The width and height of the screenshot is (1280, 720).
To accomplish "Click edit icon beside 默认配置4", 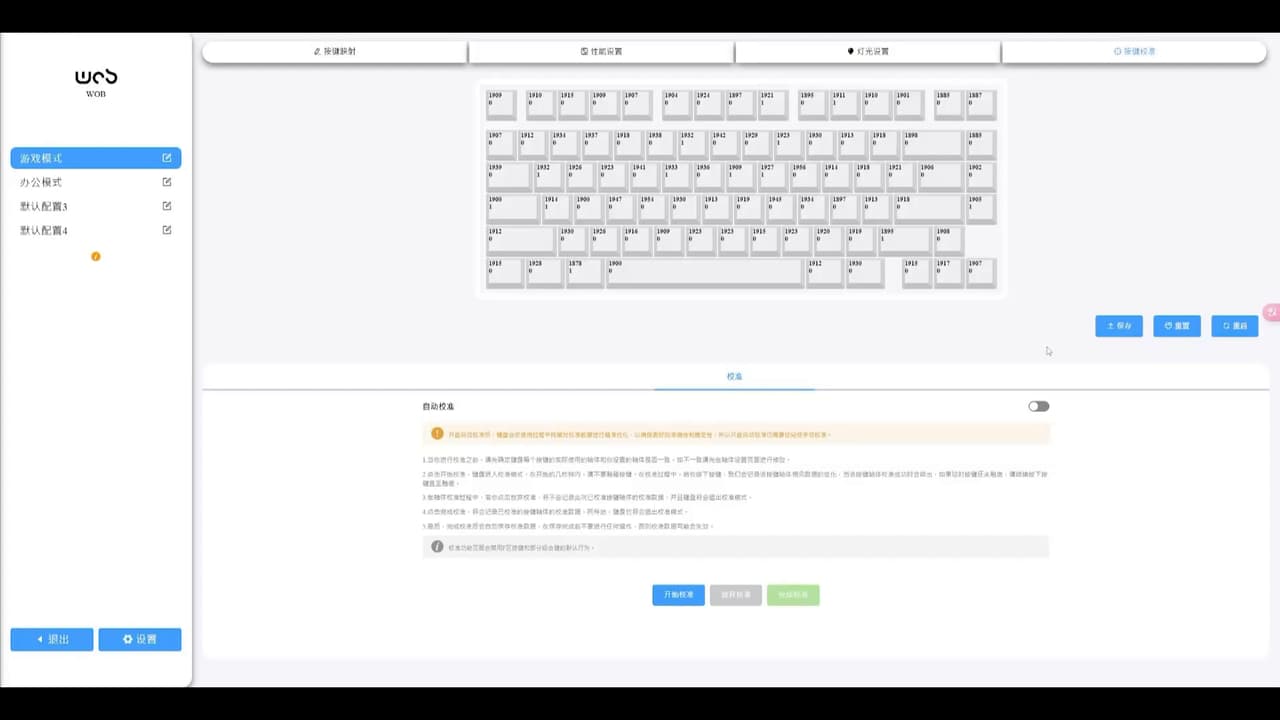I will (167, 230).
